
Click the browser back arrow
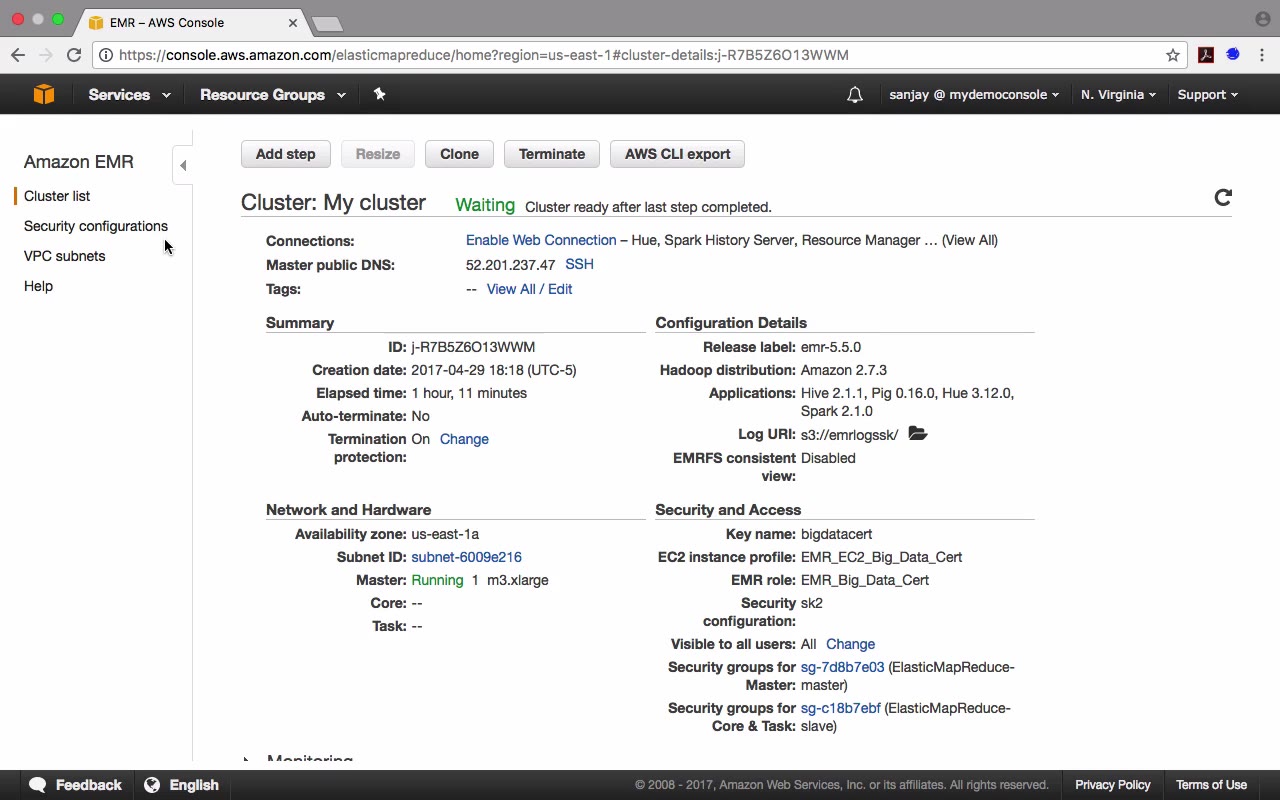pos(18,55)
